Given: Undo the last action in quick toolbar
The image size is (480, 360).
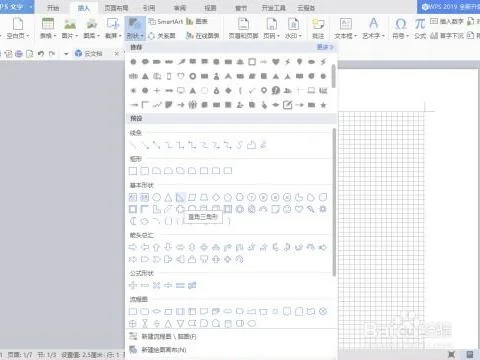Looking at the screenshot, I should pos(41,53).
